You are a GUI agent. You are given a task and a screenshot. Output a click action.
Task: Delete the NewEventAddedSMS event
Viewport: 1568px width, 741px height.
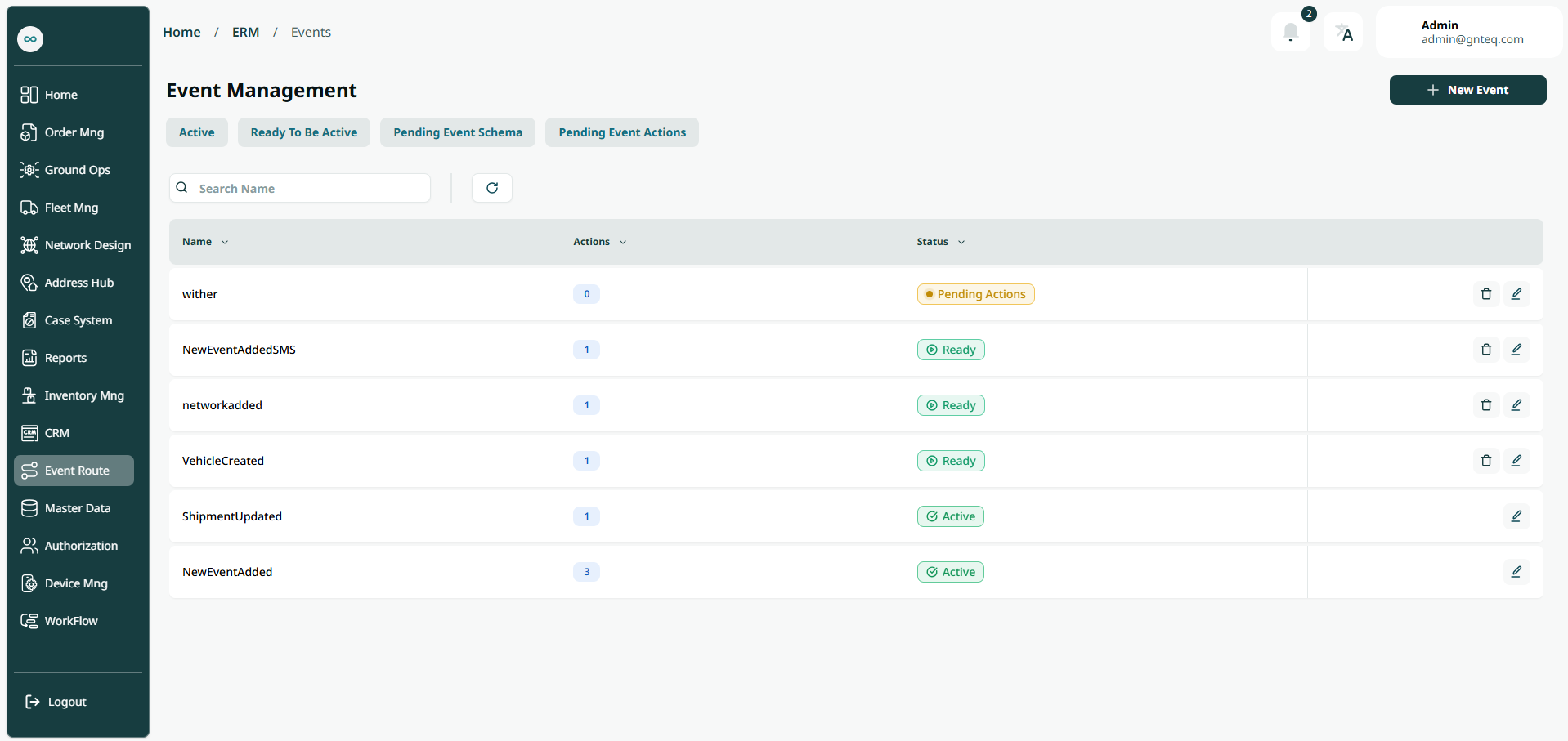[1486, 350]
